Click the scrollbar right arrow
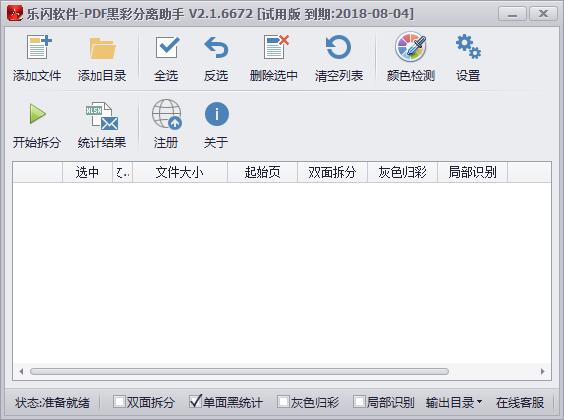The width and height of the screenshot is (564, 420). coord(542,371)
